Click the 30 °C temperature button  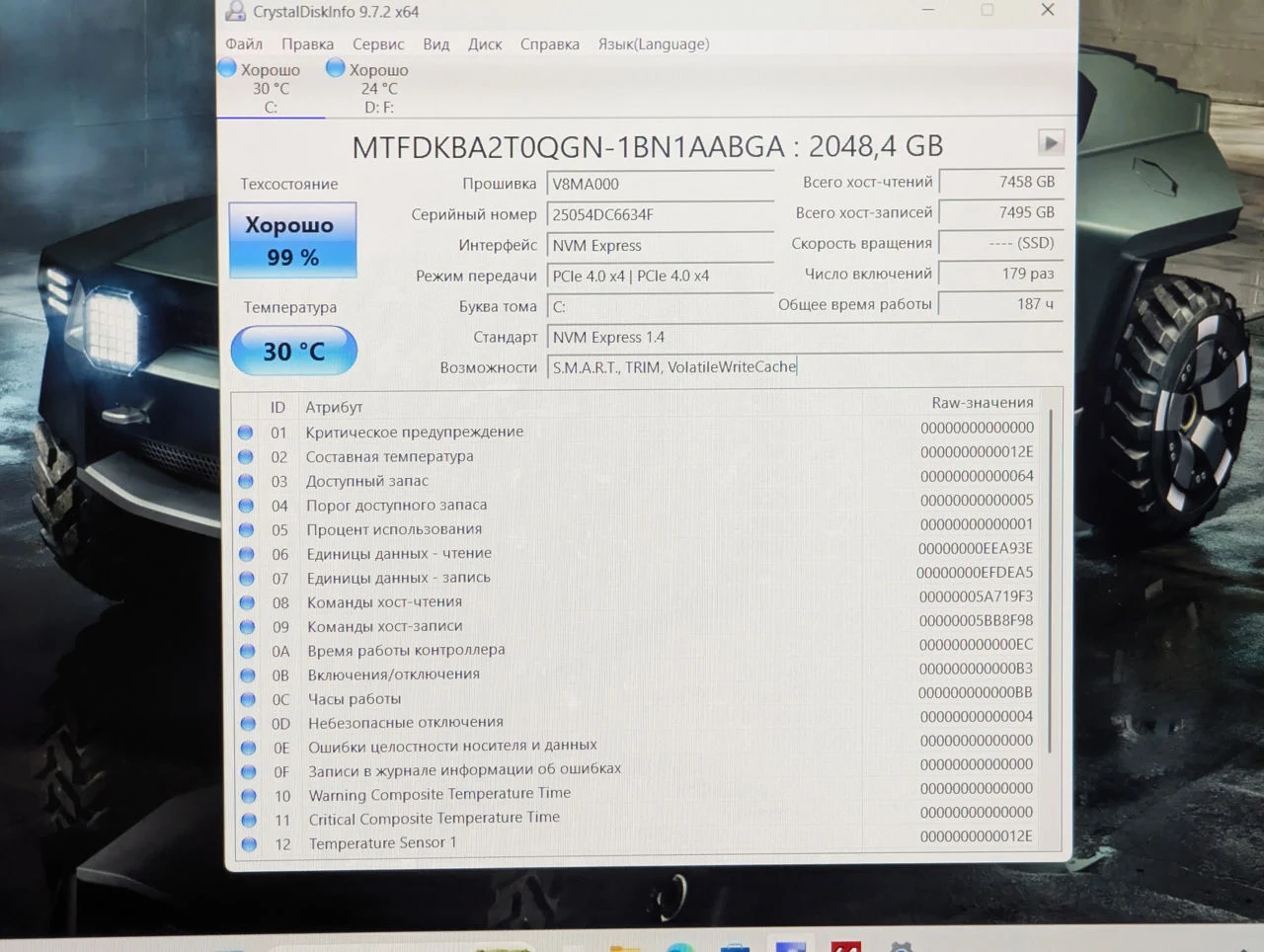tap(293, 351)
